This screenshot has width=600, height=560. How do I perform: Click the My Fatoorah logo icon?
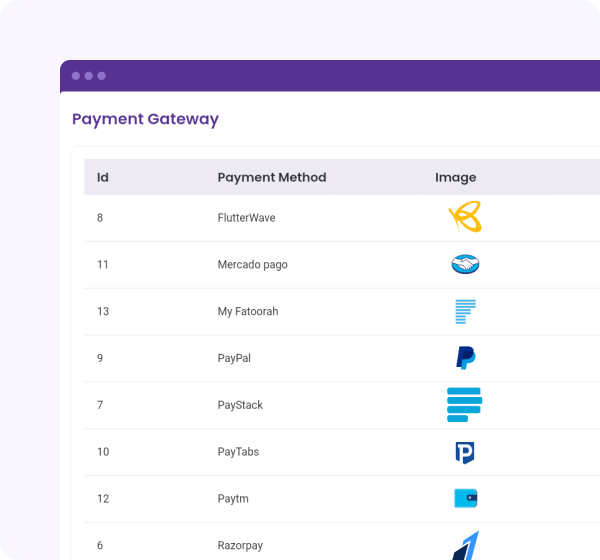(465, 311)
